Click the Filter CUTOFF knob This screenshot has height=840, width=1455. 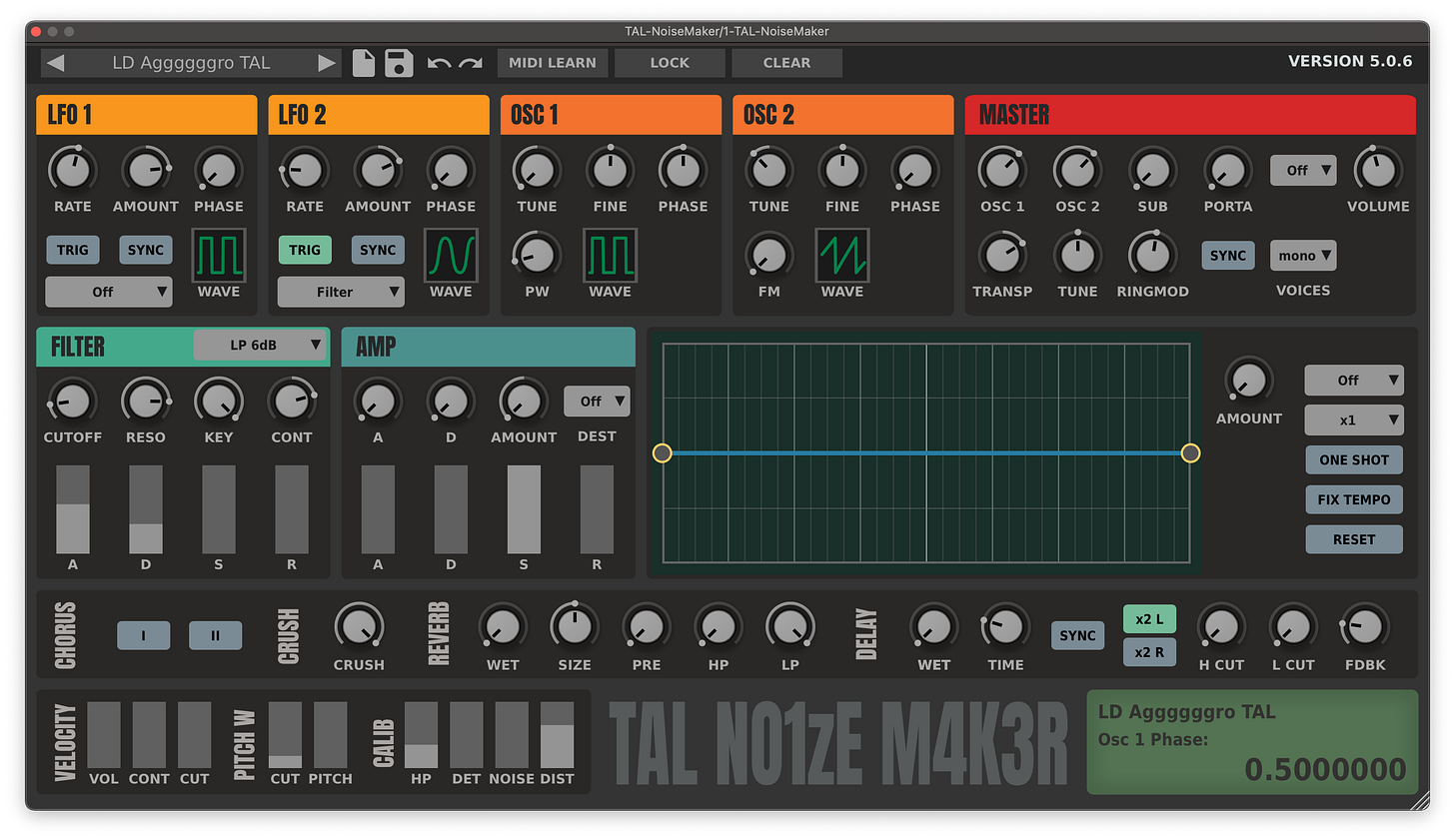tap(73, 402)
